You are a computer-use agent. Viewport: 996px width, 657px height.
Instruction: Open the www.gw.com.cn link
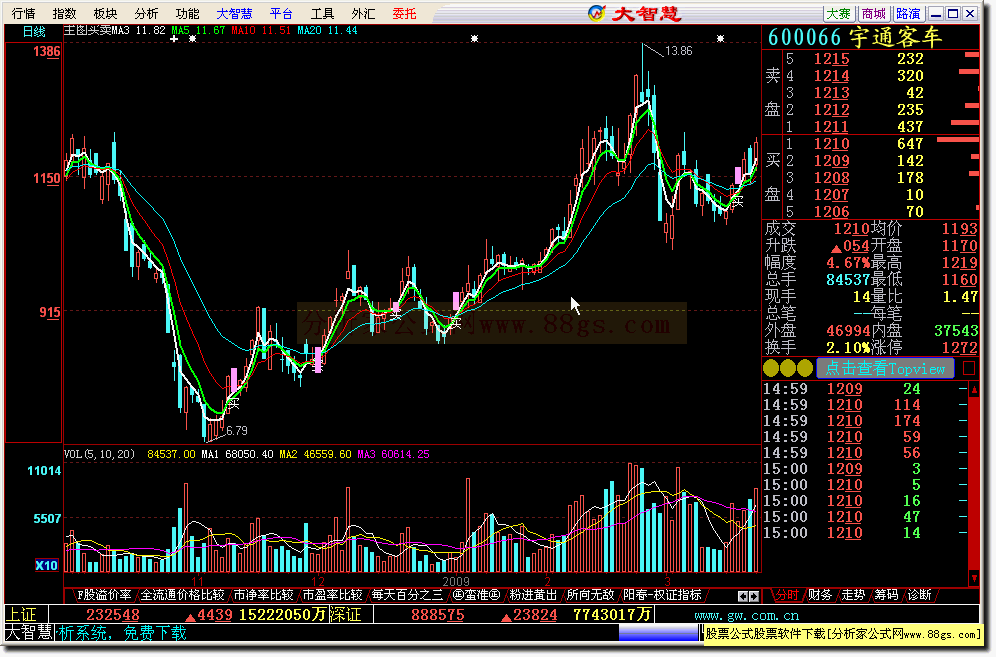tap(746, 615)
